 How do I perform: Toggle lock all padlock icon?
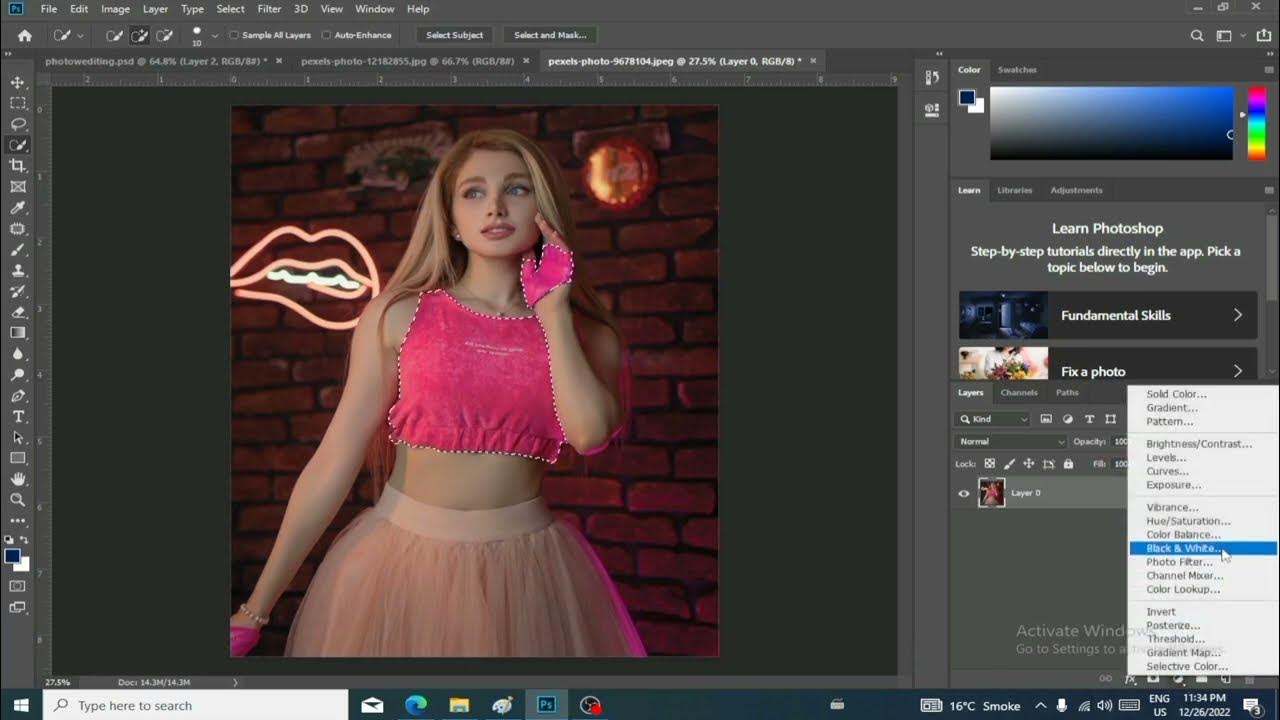pyautogui.click(x=1068, y=464)
